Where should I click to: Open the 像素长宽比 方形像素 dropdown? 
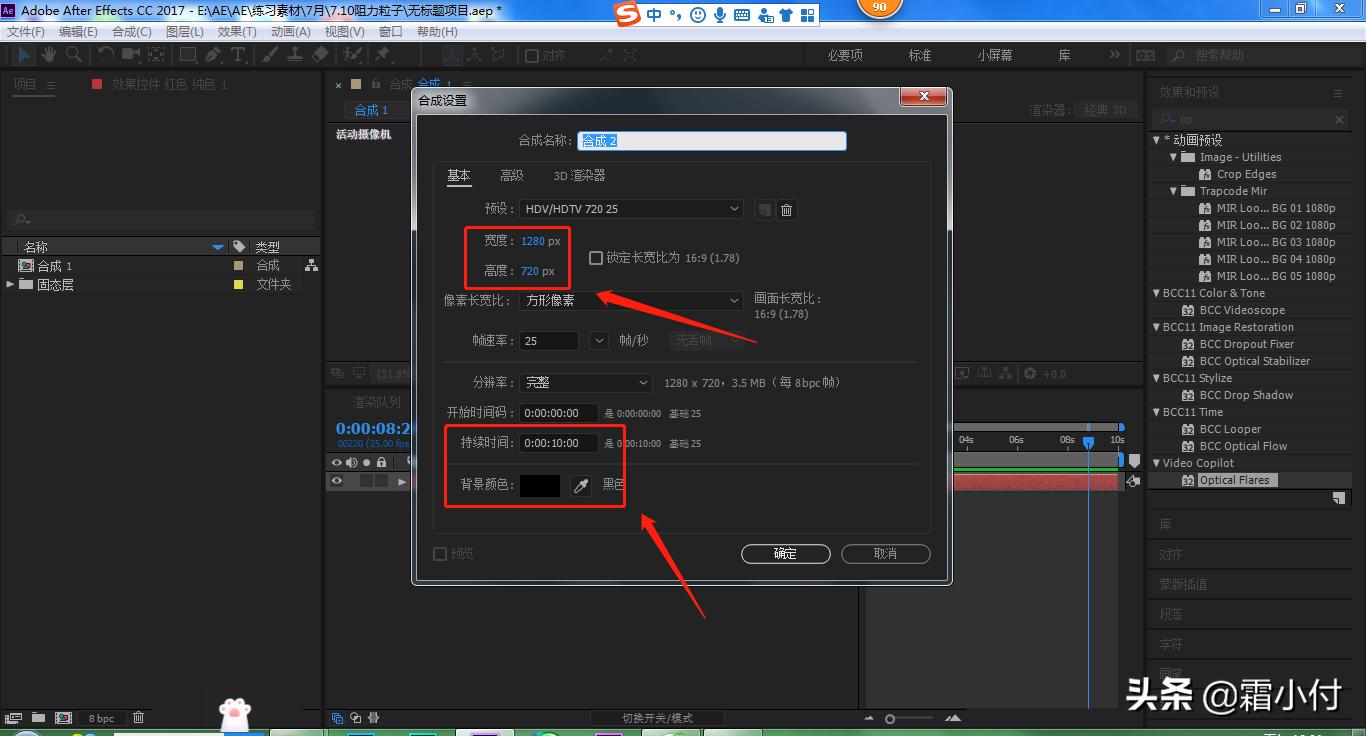(630, 300)
